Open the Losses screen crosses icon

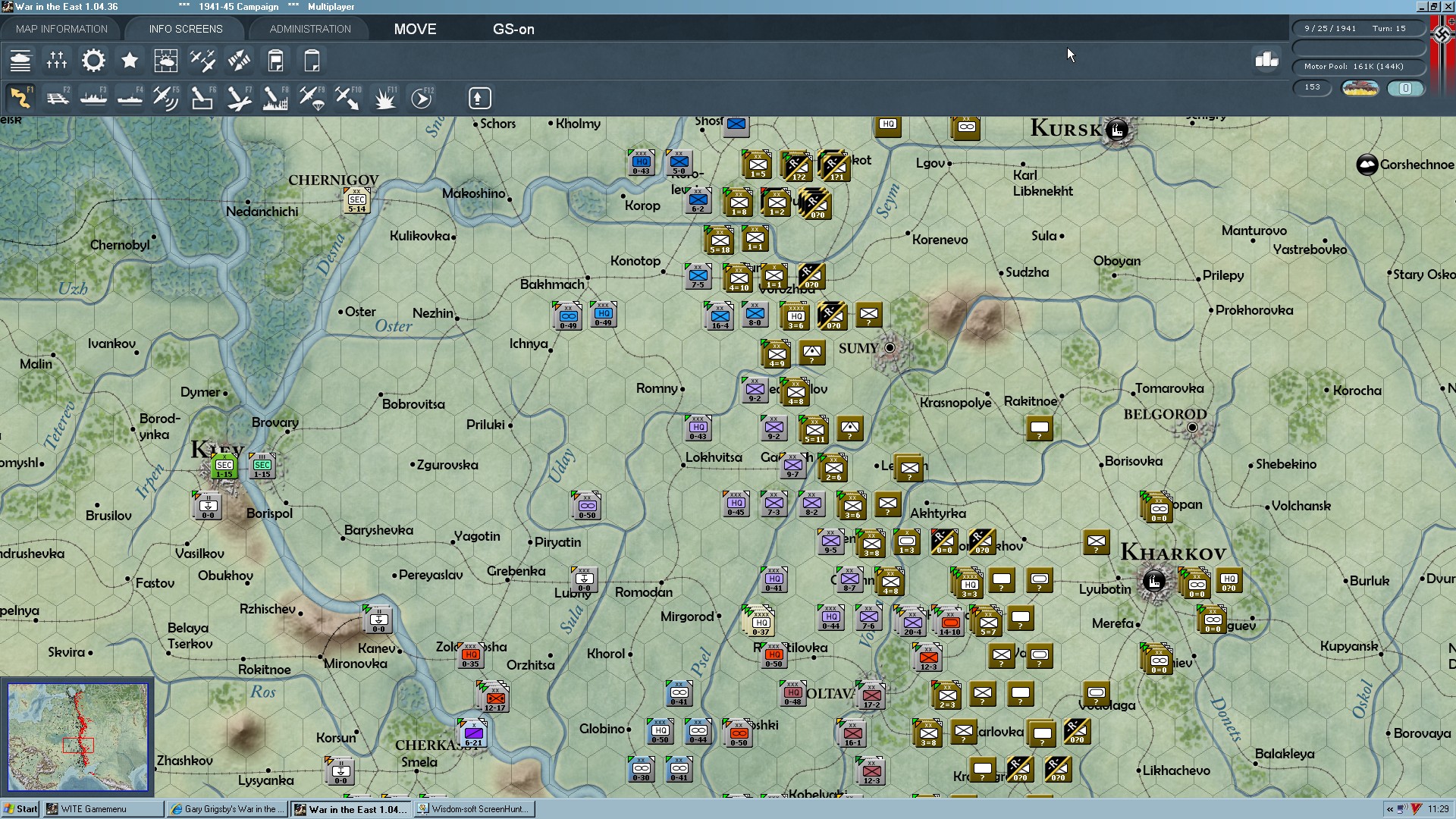tap(57, 61)
